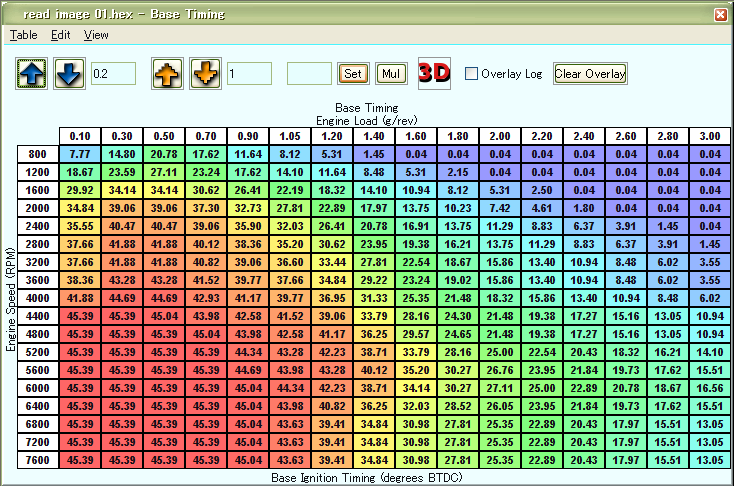Open the View menu

[x=96, y=35]
